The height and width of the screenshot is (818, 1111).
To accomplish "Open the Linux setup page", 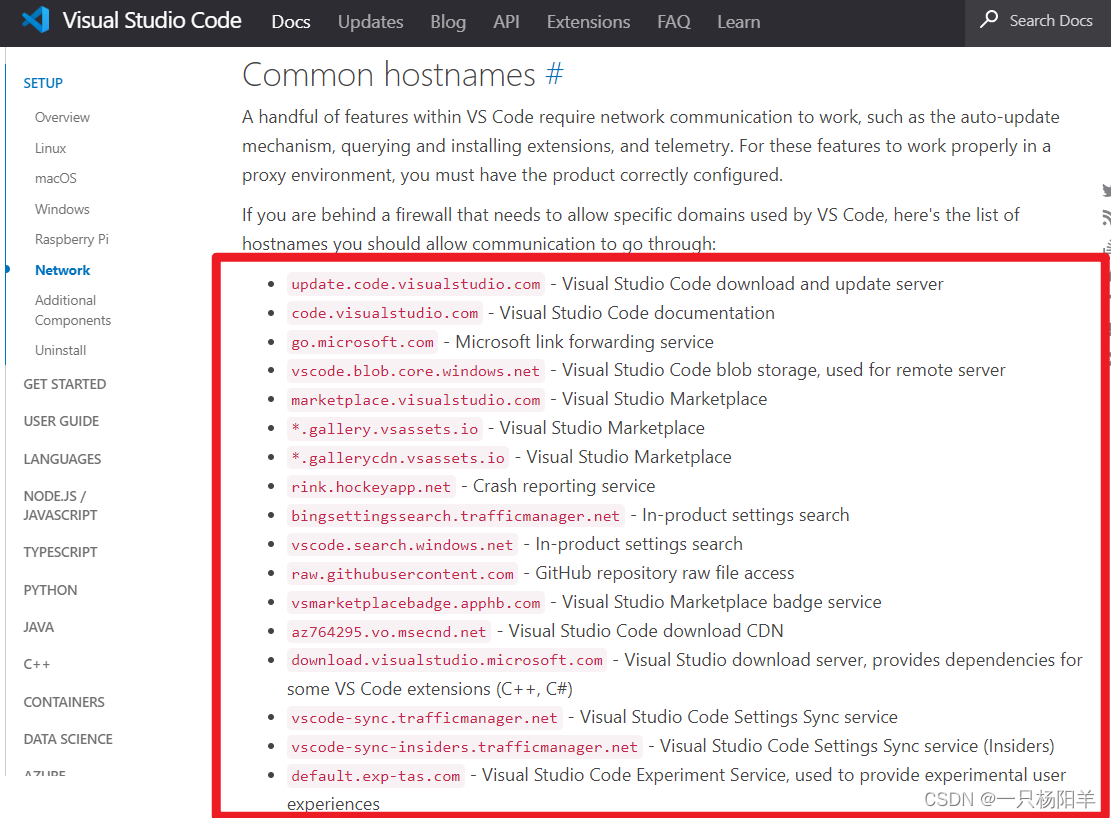I will coord(50,148).
